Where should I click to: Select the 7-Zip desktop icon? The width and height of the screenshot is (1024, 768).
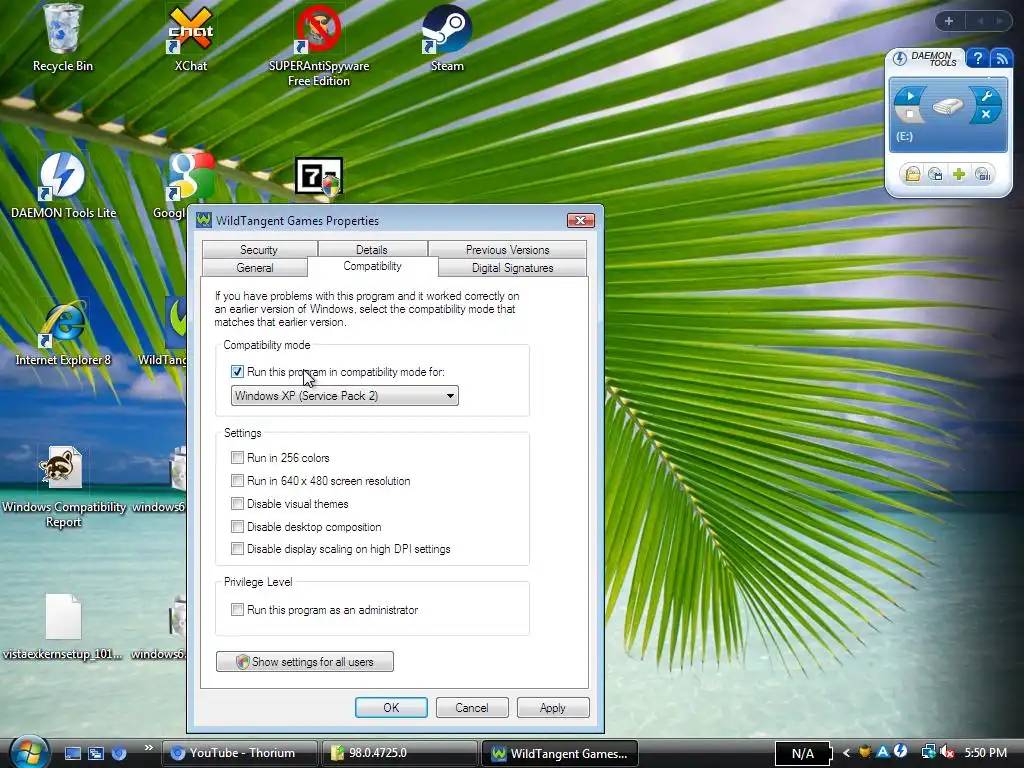coord(319,176)
